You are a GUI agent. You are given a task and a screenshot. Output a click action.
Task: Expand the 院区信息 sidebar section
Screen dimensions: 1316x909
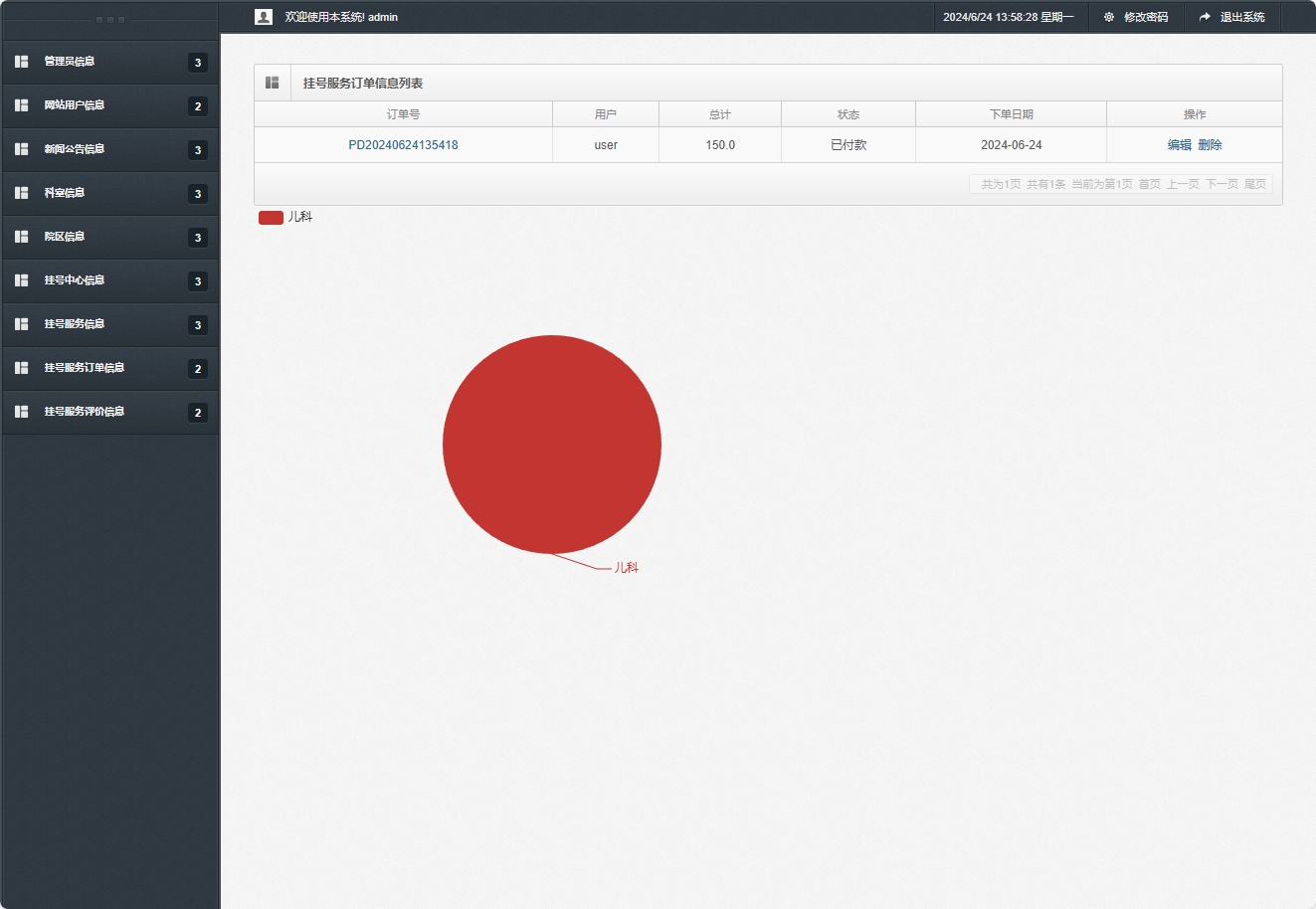(x=65, y=237)
